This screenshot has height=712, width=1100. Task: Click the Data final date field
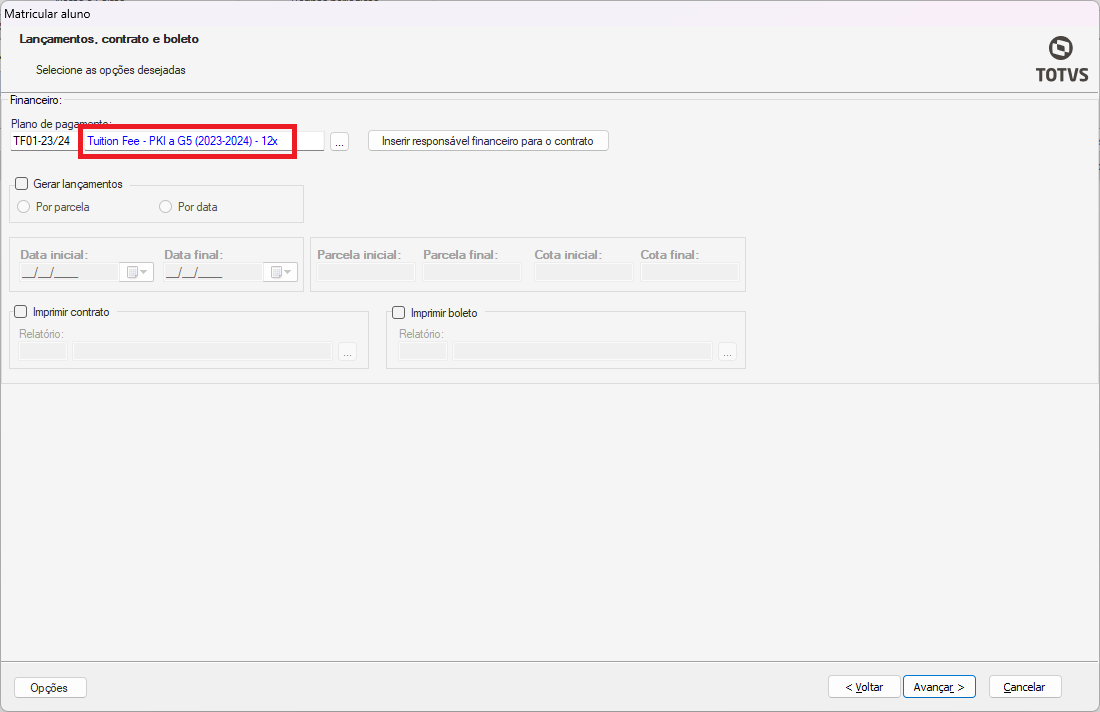coord(213,272)
